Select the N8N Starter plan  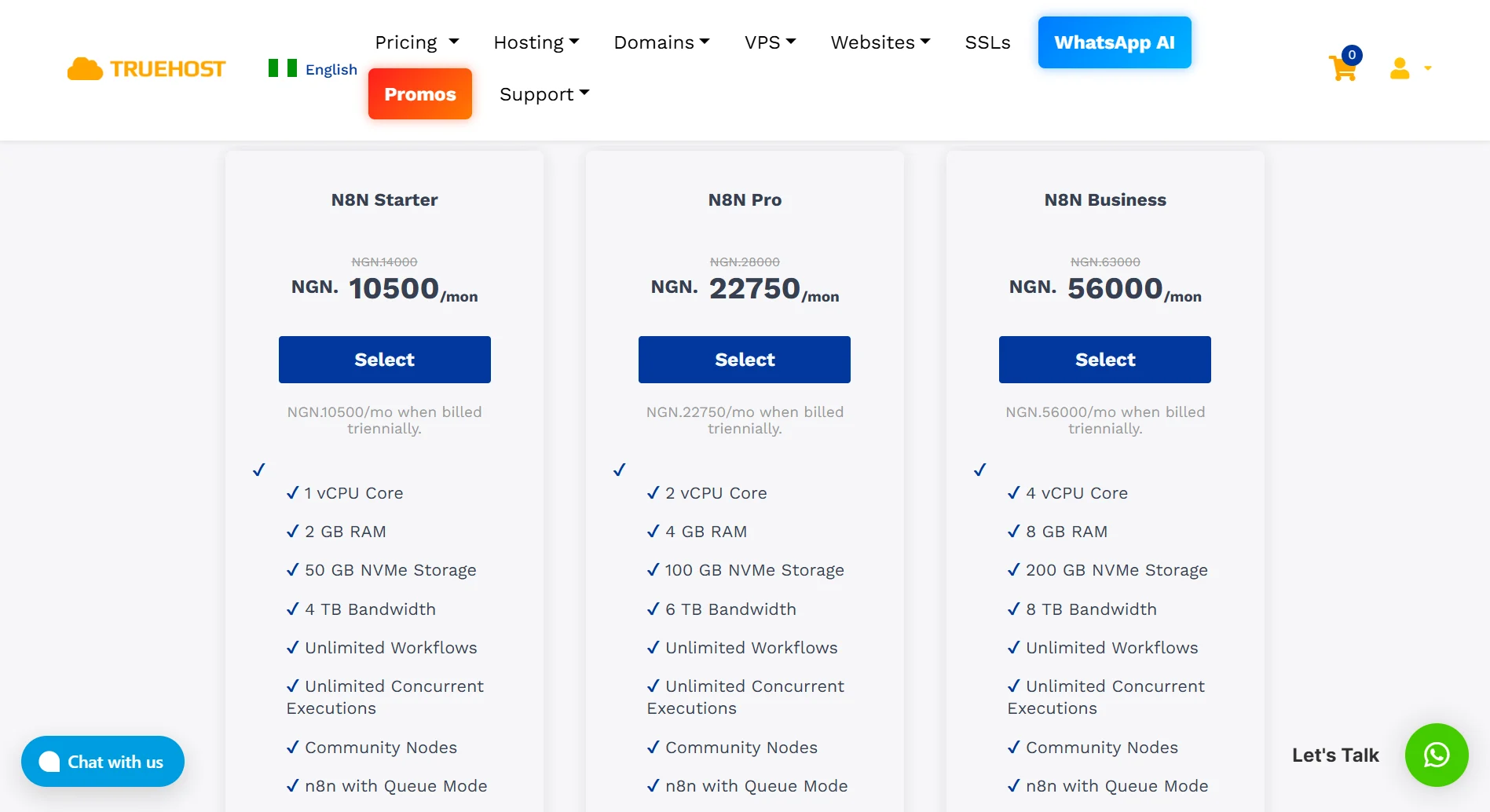point(385,360)
